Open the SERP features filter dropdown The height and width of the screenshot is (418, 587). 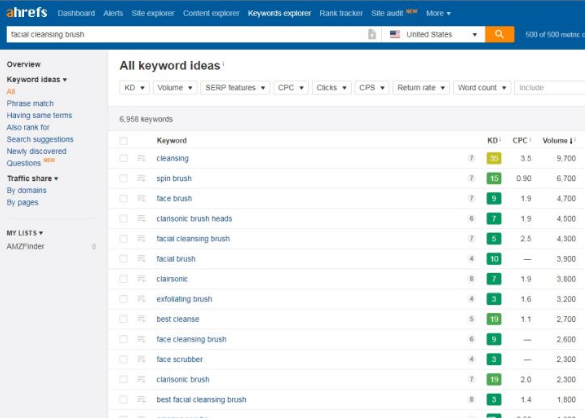[x=235, y=88]
